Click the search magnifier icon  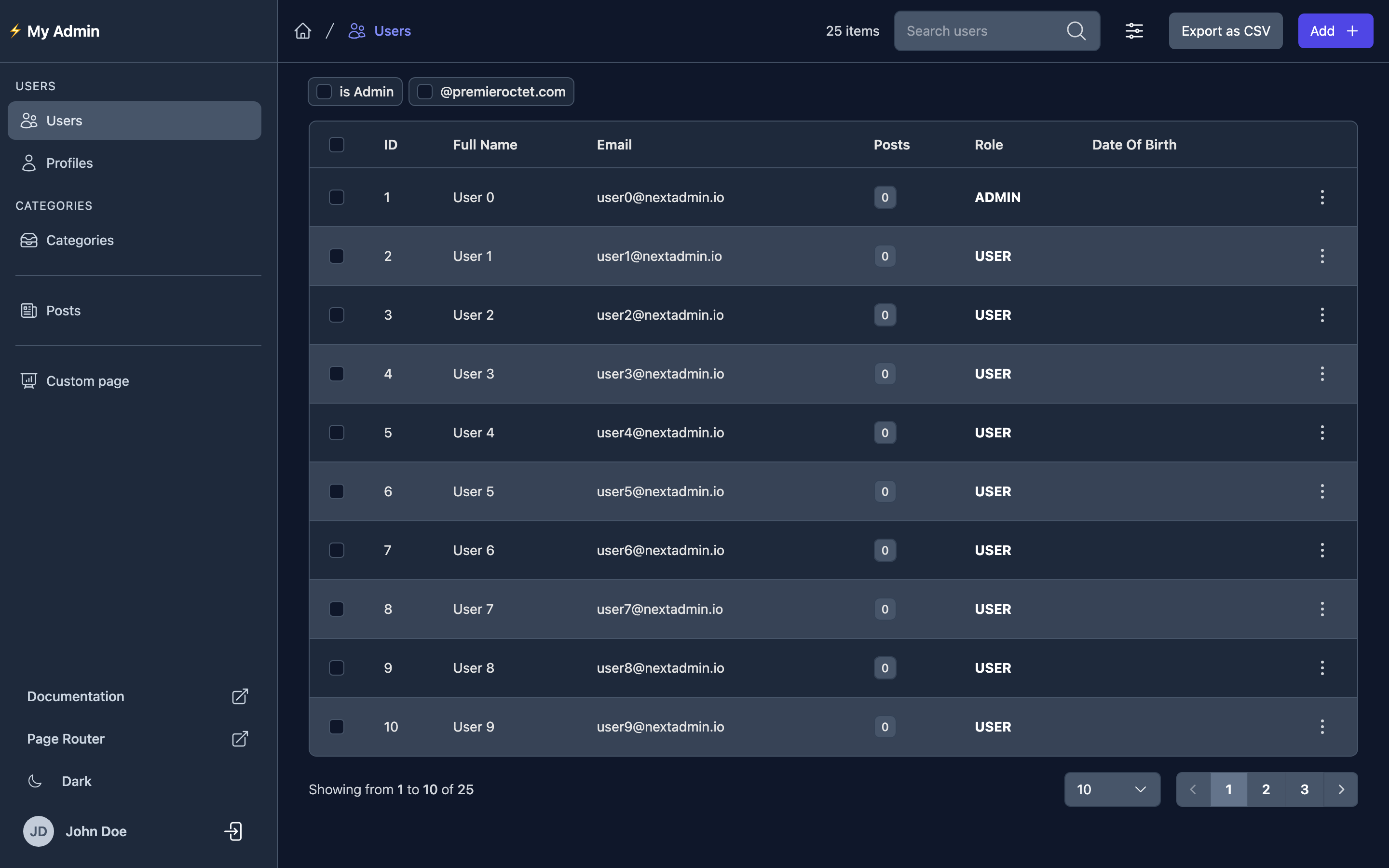point(1076,31)
